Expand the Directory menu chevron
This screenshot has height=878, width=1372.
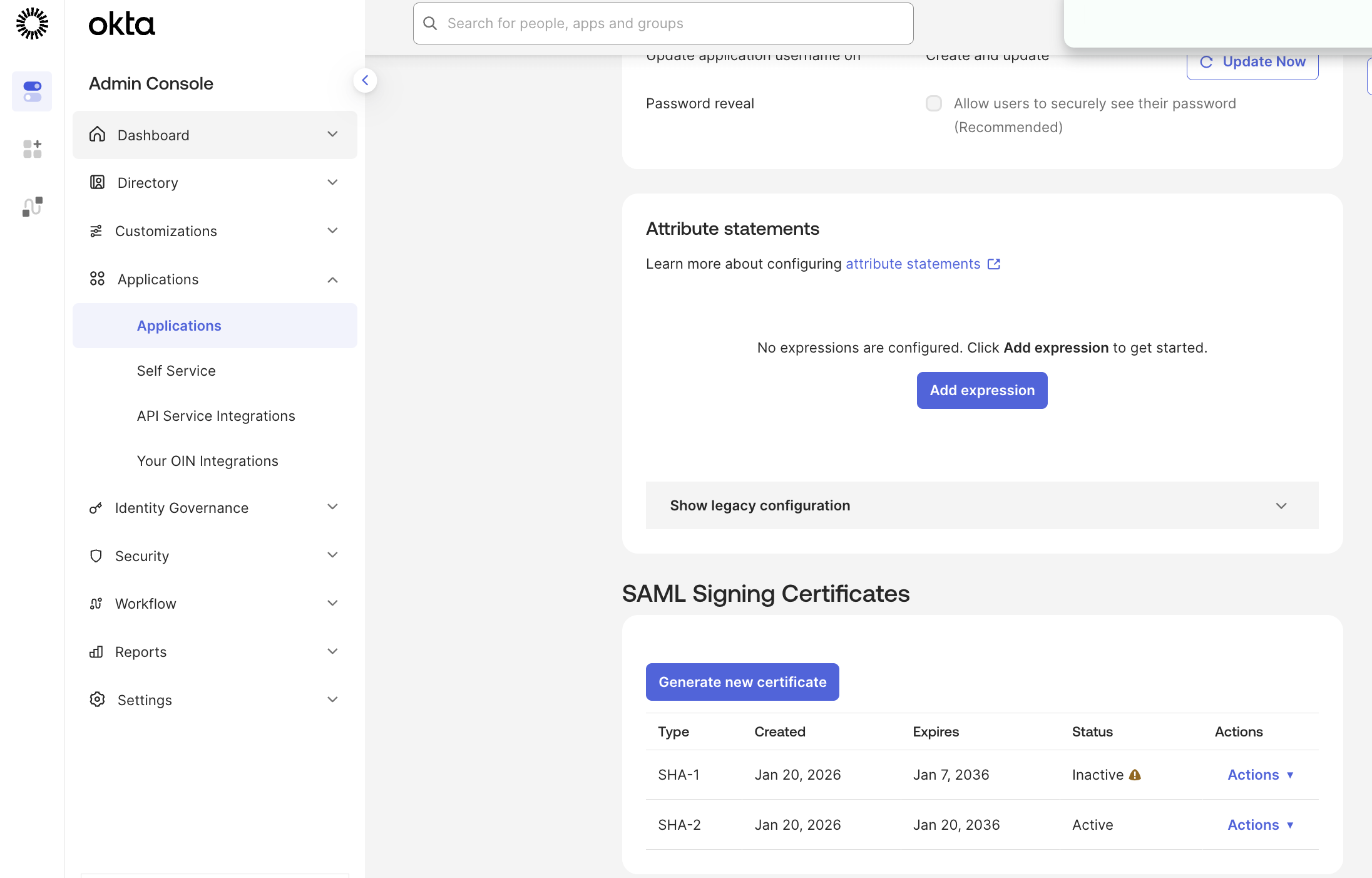[x=332, y=182]
